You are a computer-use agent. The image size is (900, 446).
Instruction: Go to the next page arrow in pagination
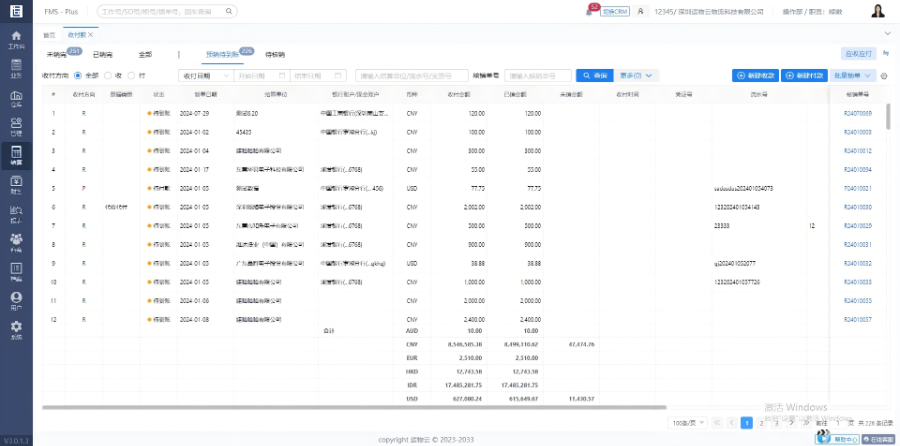point(792,423)
